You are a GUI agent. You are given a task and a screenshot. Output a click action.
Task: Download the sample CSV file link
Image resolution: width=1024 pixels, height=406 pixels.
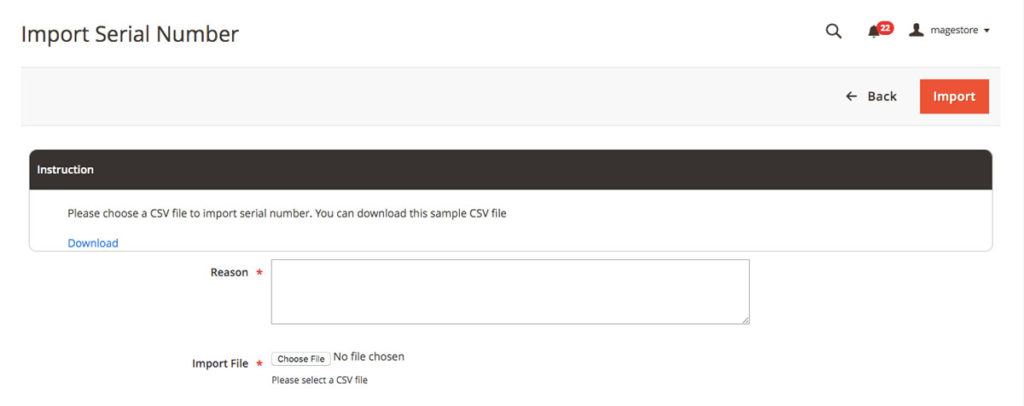(93, 243)
